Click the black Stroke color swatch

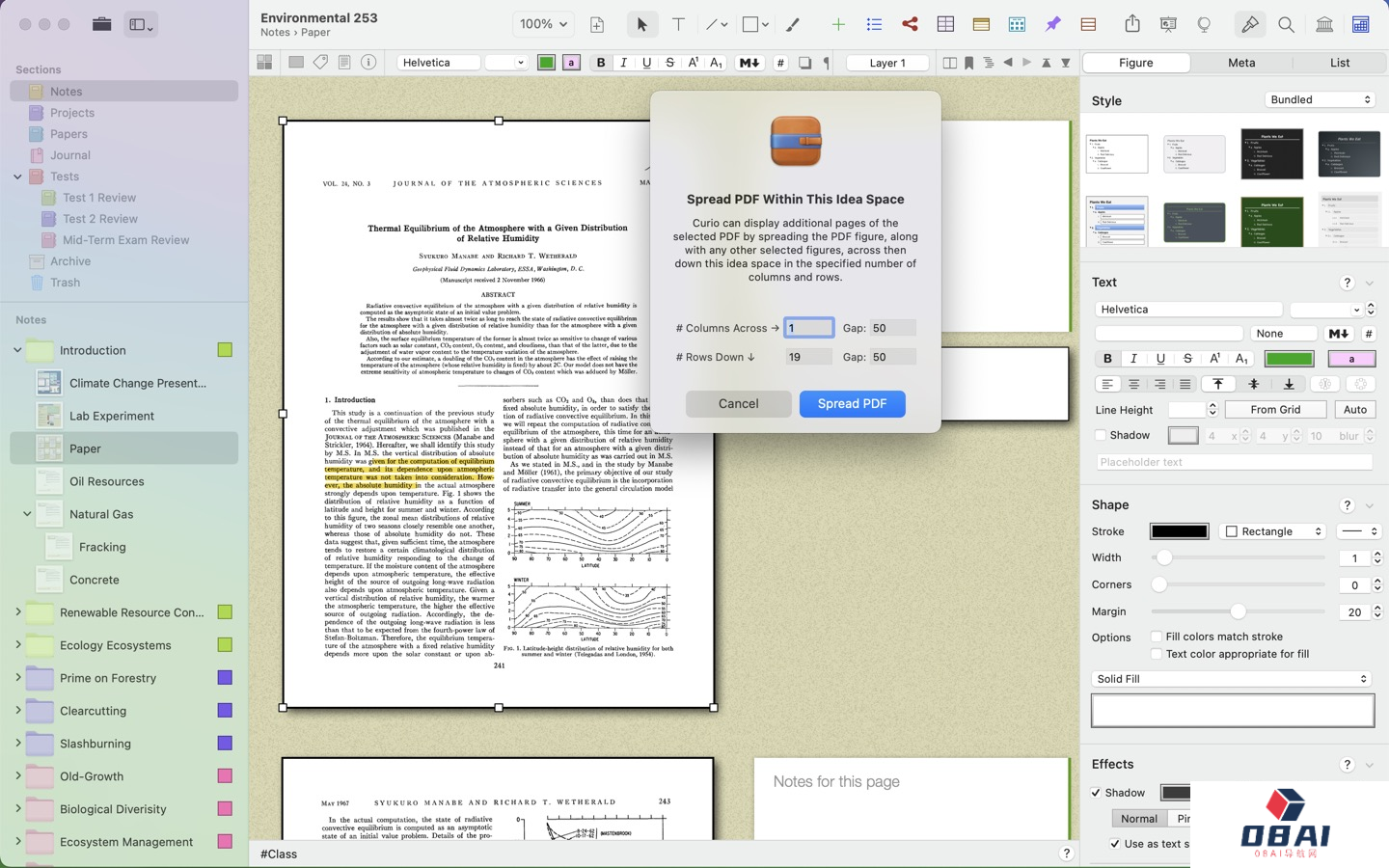(1179, 531)
